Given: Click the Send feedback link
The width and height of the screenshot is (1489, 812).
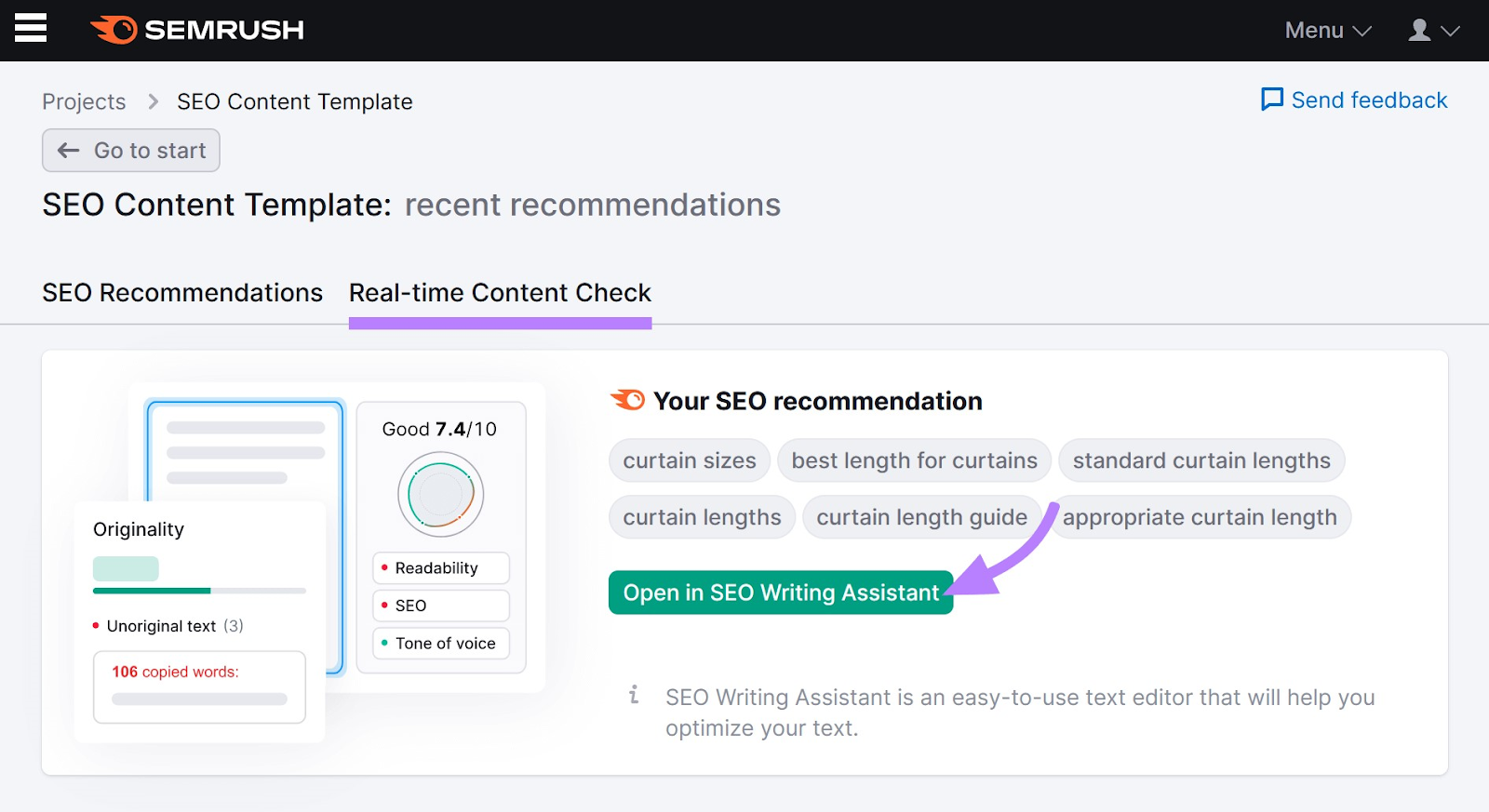Looking at the screenshot, I should pyautogui.click(x=1354, y=100).
